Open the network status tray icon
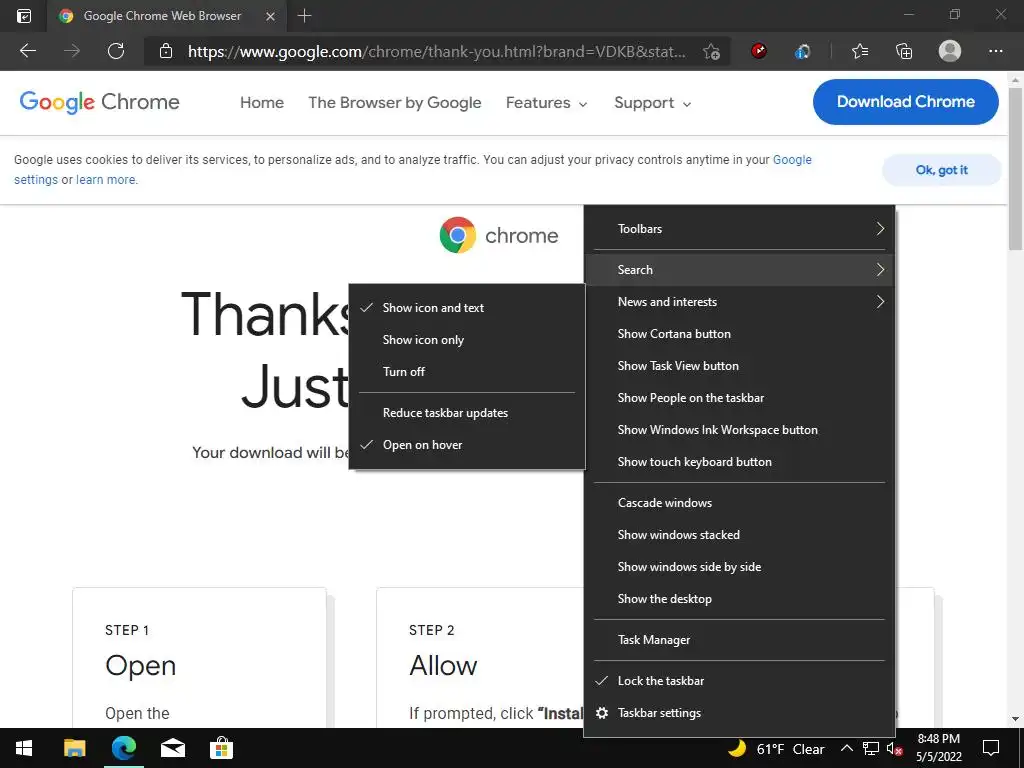The width and height of the screenshot is (1024, 768). [x=871, y=748]
